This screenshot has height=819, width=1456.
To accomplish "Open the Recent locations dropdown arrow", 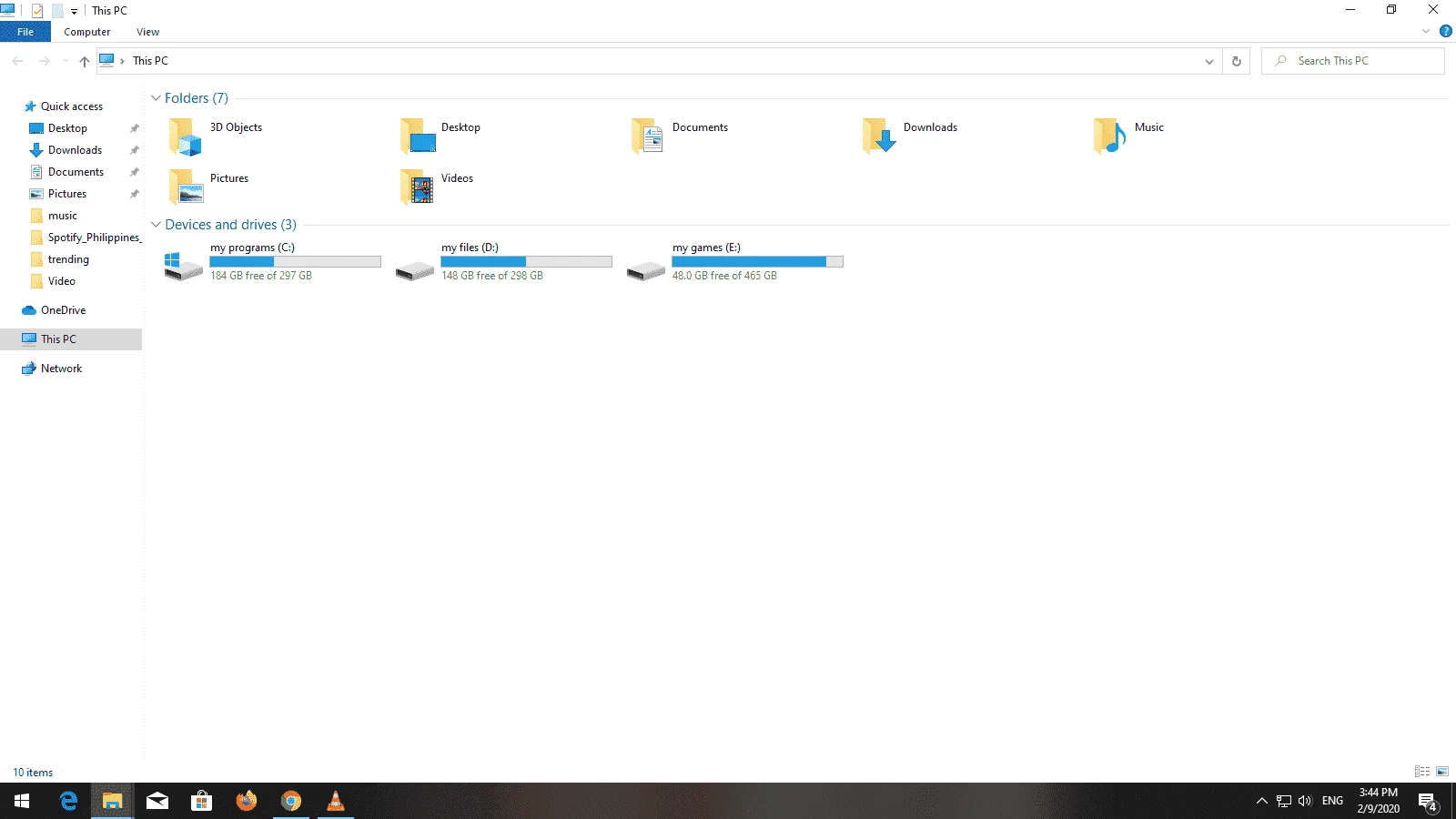I will [66, 61].
